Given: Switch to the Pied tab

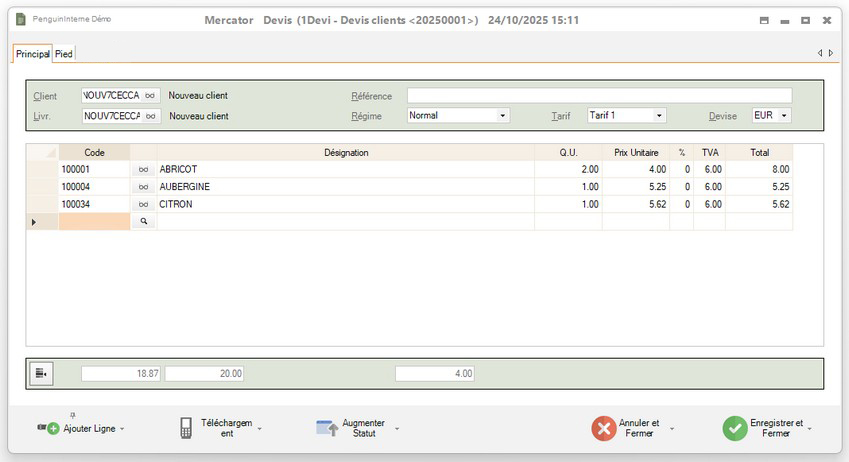Looking at the screenshot, I should (x=64, y=54).
